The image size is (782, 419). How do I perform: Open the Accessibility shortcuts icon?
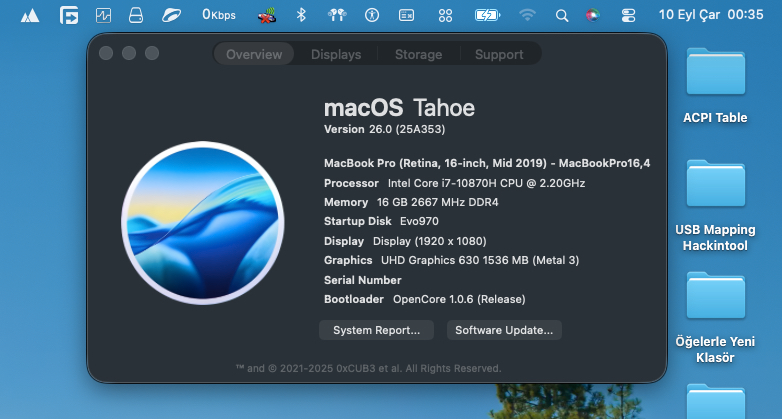click(x=372, y=15)
